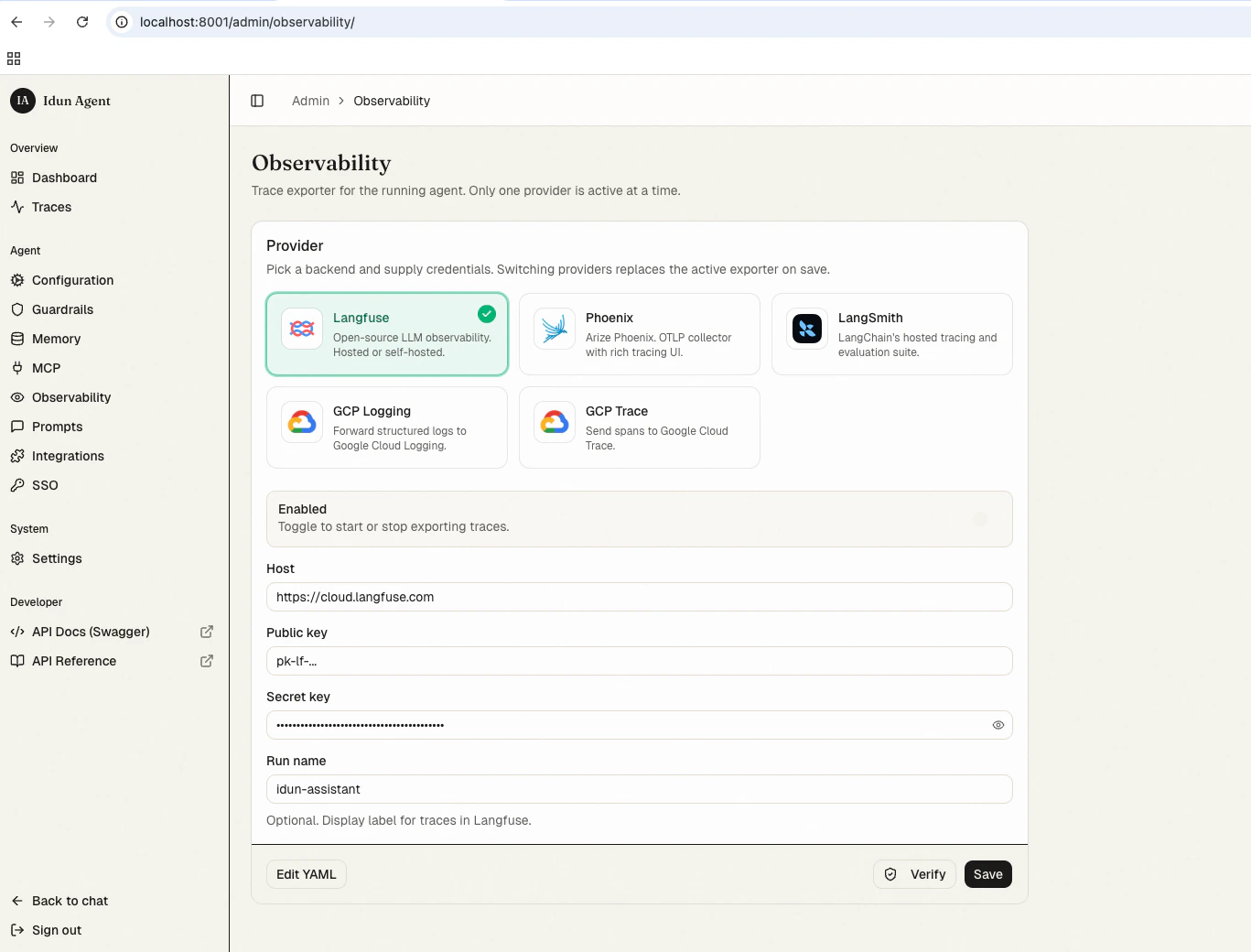Focus the Public key input field
Image resolution: width=1251 pixels, height=952 pixels.
(x=640, y=661)
